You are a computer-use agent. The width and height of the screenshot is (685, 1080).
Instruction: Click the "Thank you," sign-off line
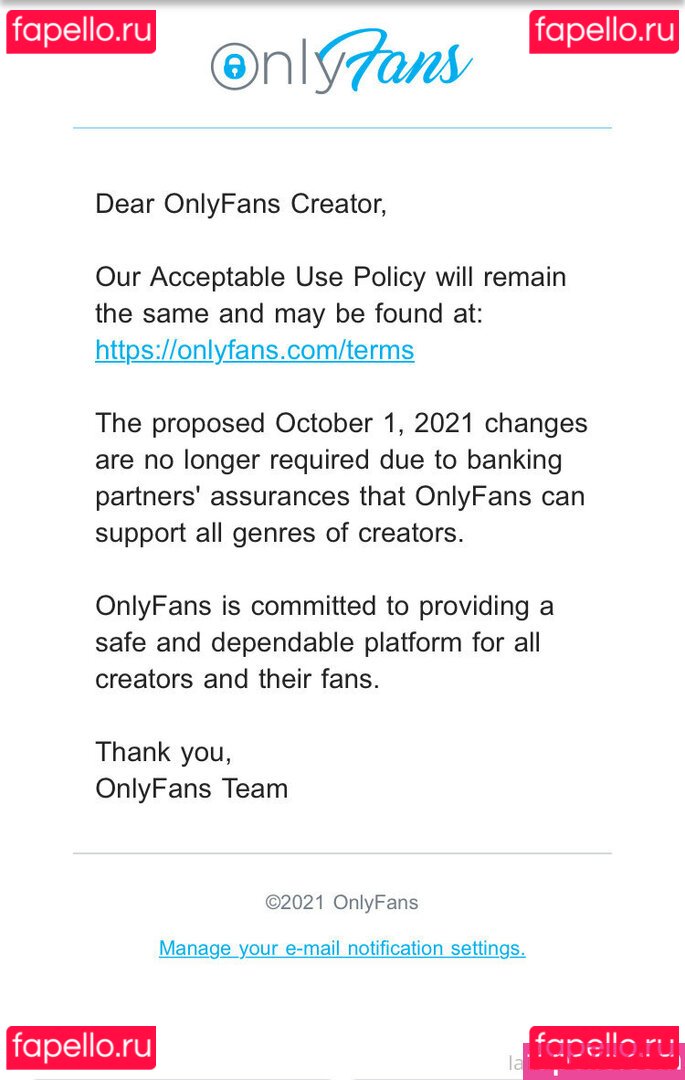(163, 751)
